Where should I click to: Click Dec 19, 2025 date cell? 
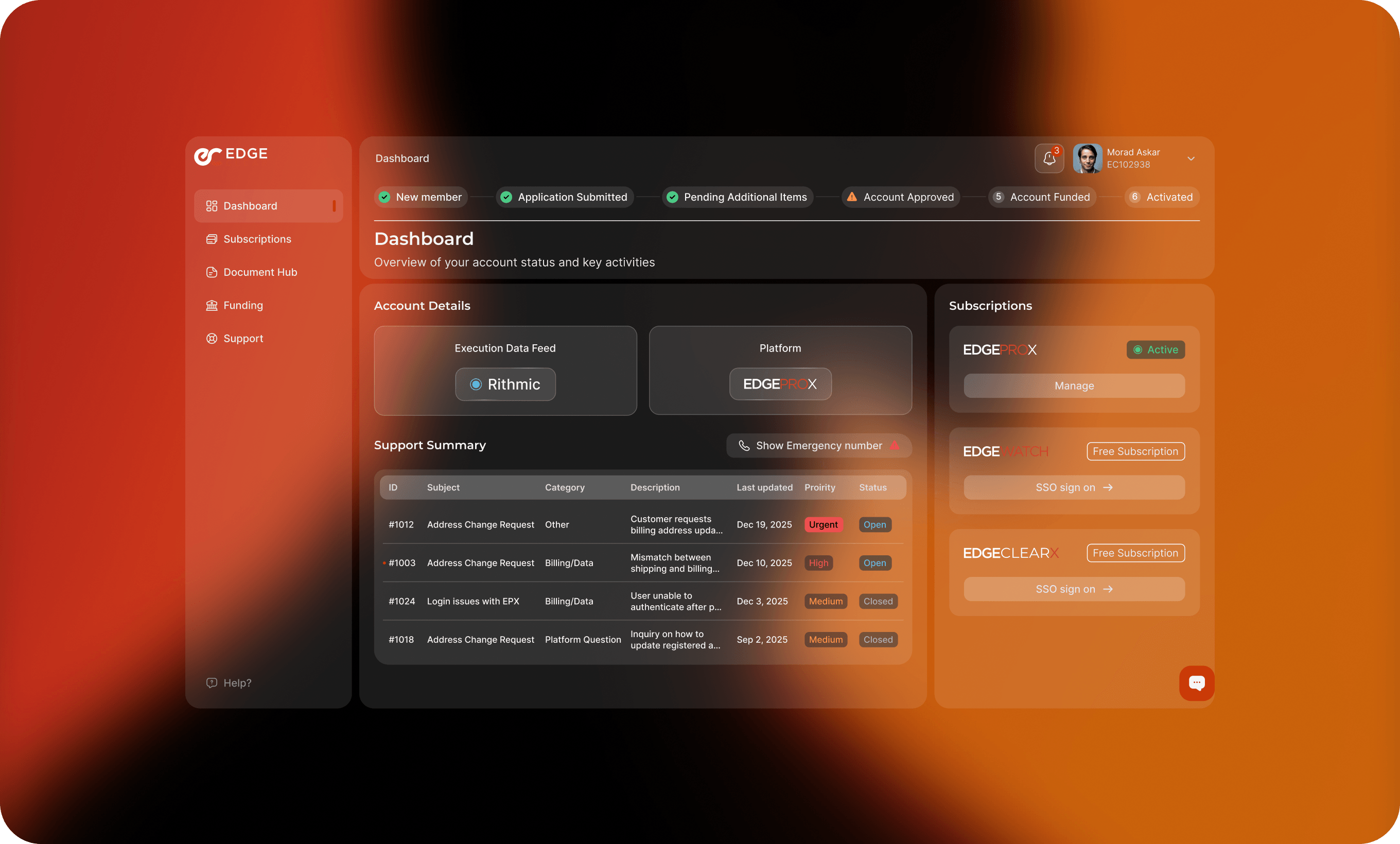point(764,525)
